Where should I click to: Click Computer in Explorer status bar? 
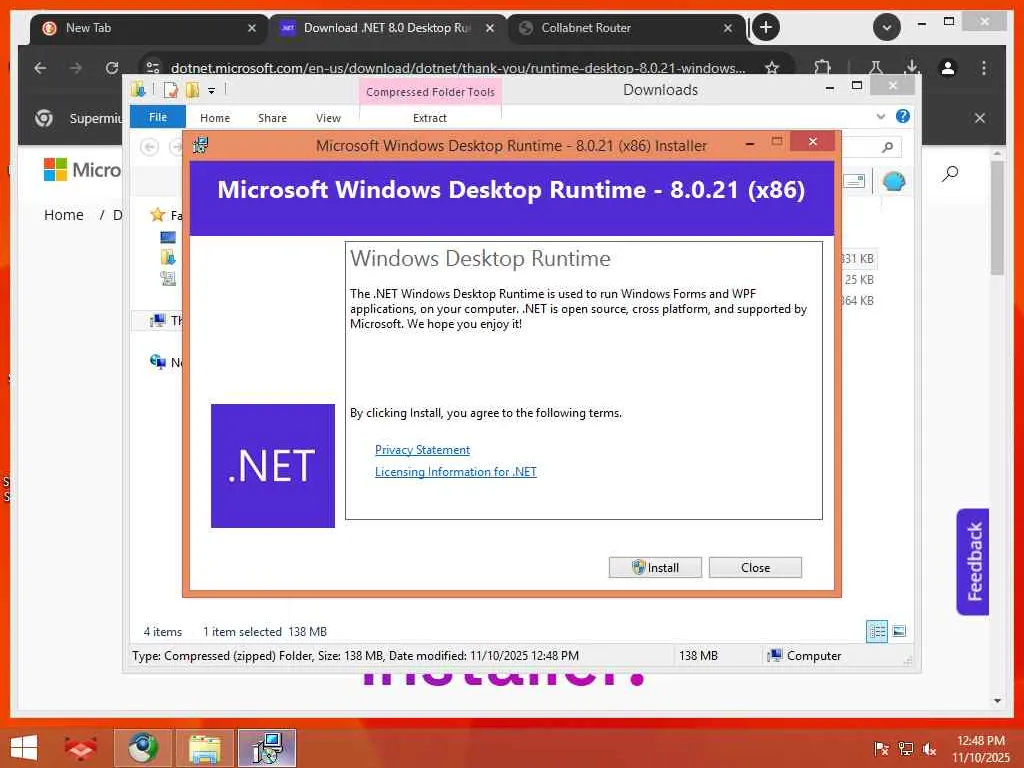[805, 656]
